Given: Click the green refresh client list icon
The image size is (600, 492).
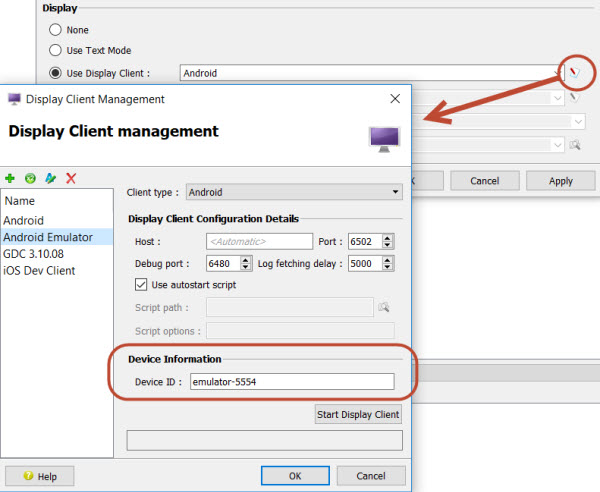Looking at the screenshot, I should click(30, 178).
